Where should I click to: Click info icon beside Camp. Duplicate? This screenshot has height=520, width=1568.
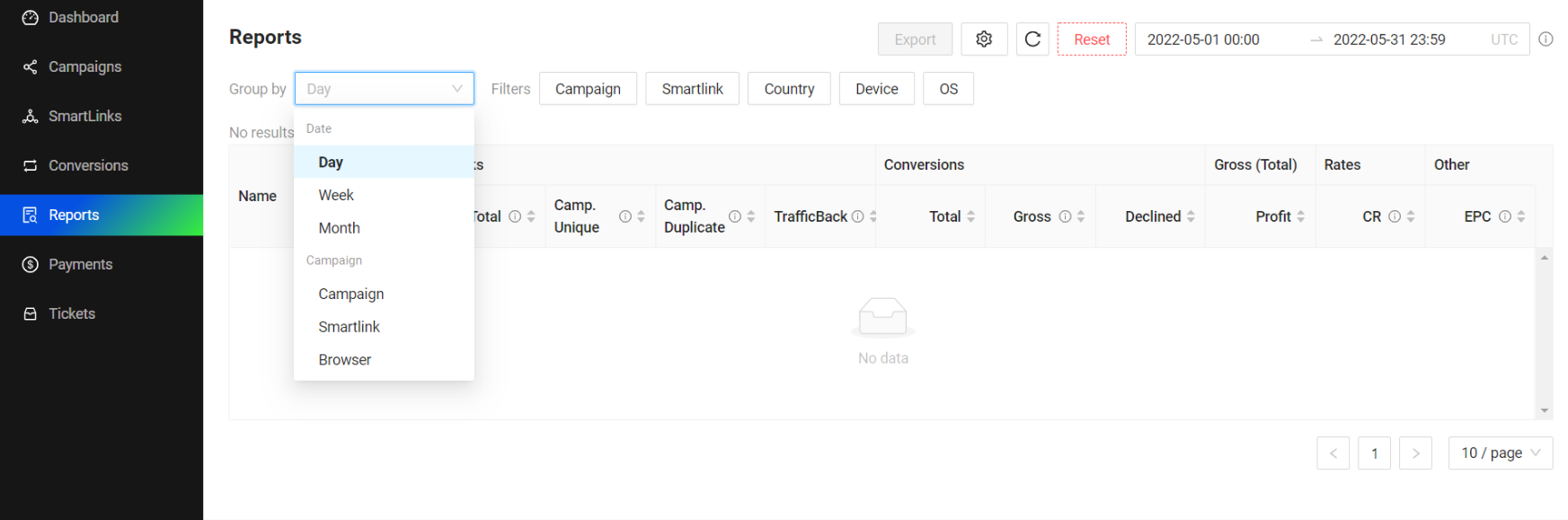point(735,216)
